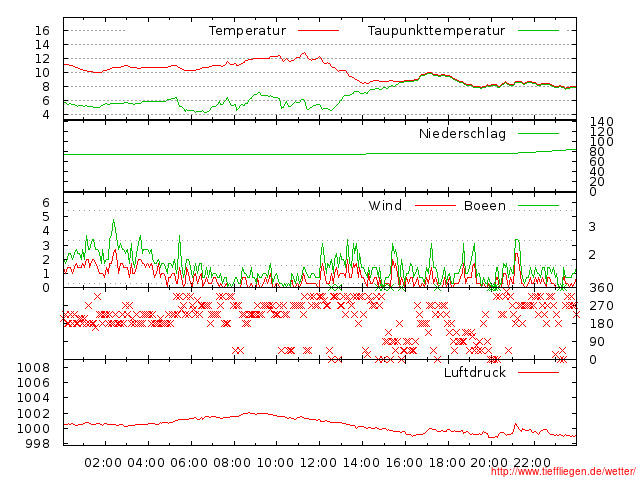The width and height of the screenshot is (640, 480).
Task: Click the 04:00 time axis label
Action: coord(146,463)
